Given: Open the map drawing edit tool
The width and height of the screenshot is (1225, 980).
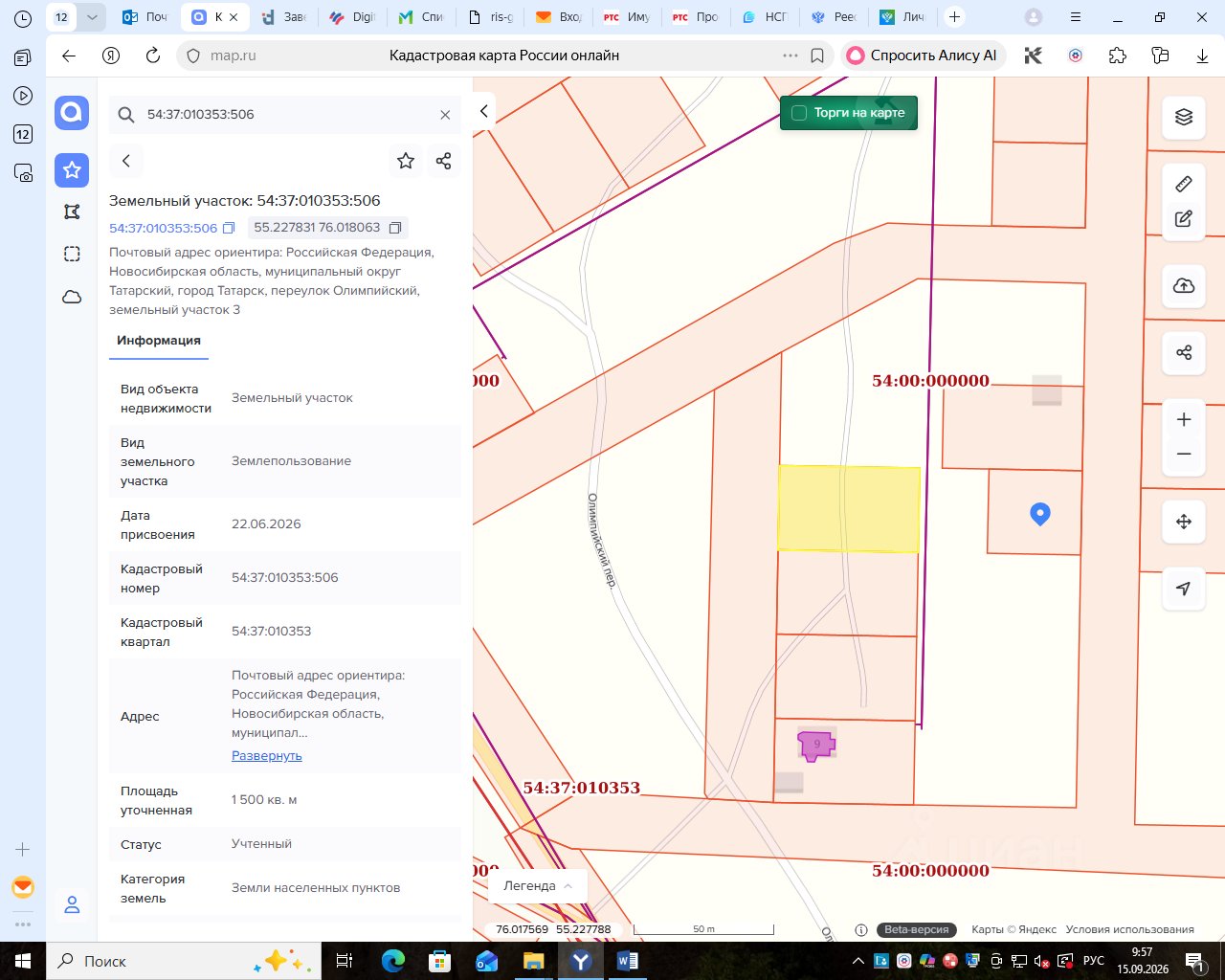Looking at the screenshot, I should [x=1184, y=218].
